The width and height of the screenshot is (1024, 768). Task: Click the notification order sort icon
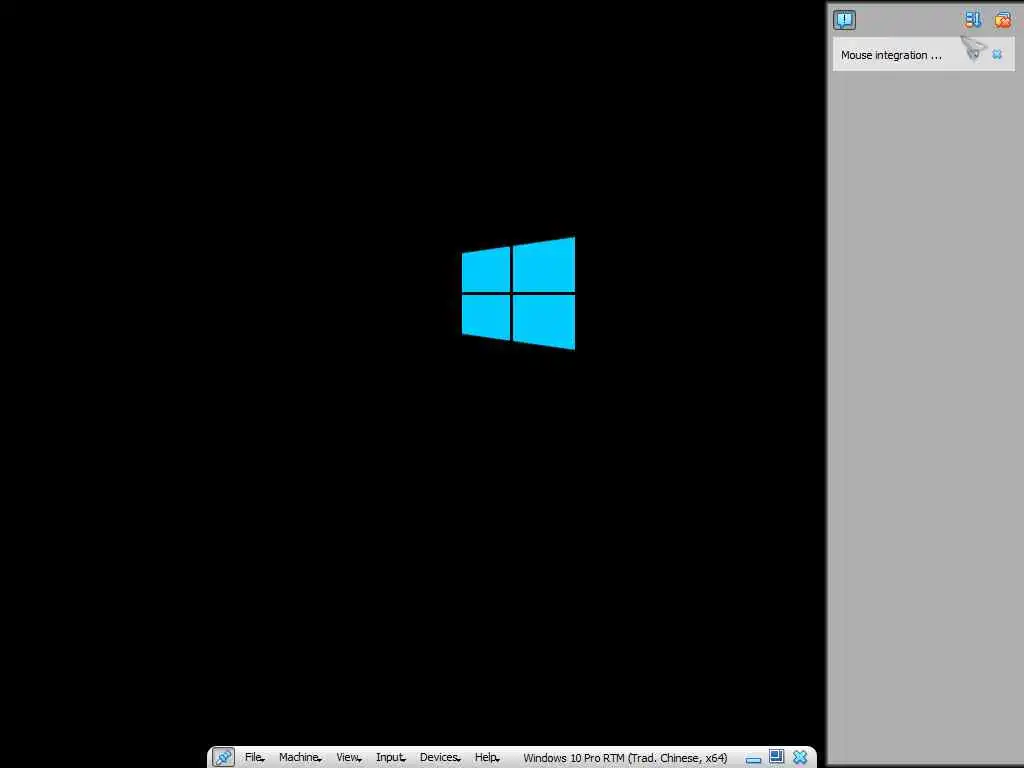click(x=973, y=20)
